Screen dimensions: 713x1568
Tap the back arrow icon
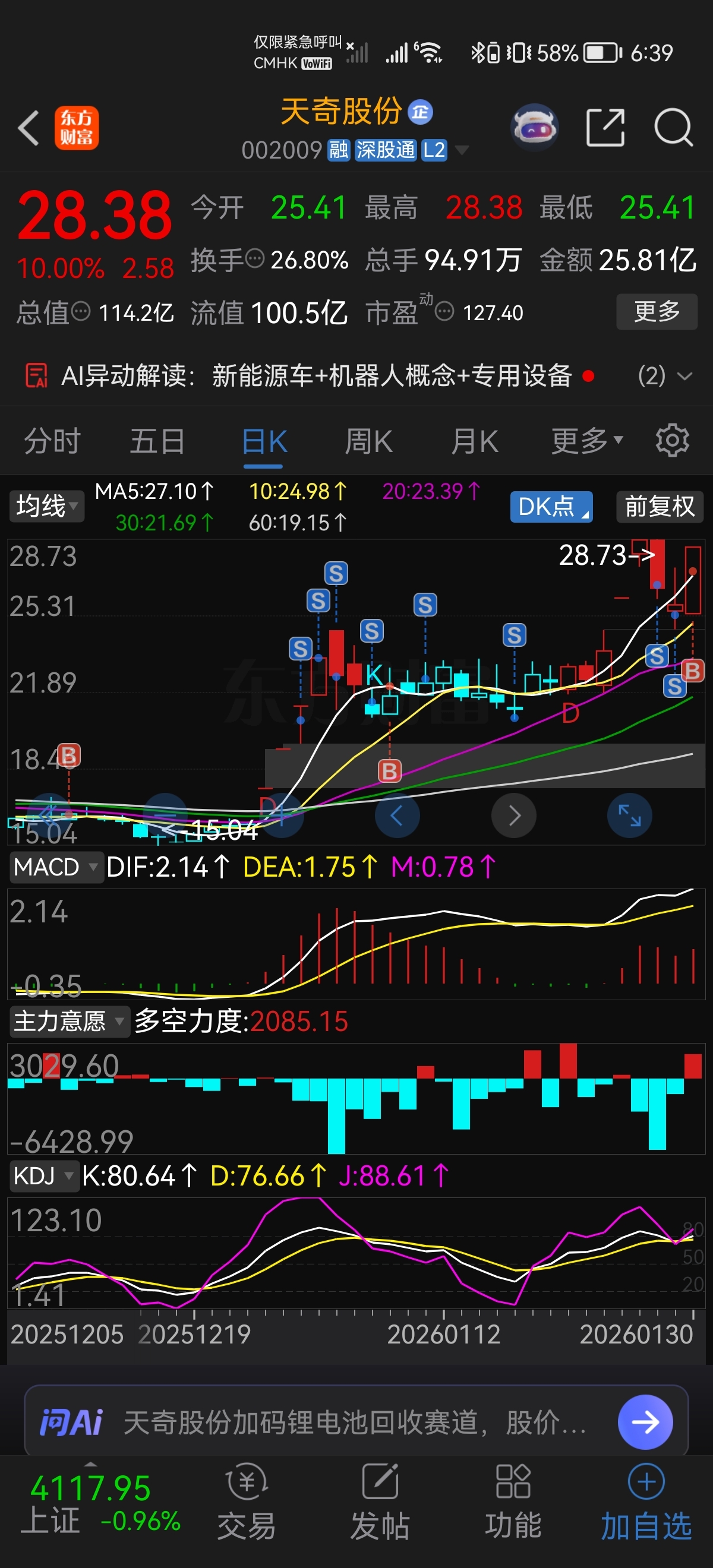[29, 128]
